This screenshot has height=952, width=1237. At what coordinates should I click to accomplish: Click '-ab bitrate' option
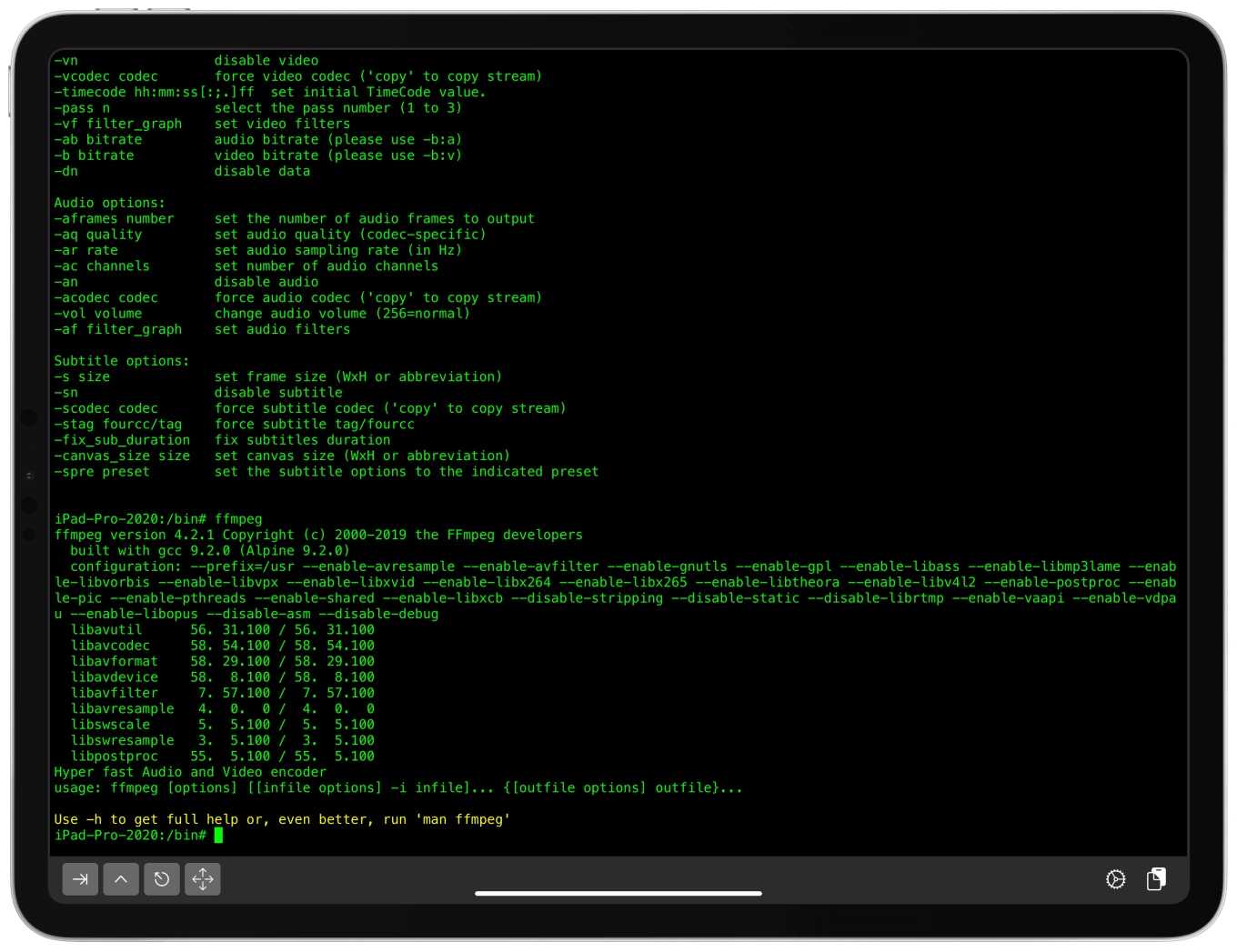[98, 140]
